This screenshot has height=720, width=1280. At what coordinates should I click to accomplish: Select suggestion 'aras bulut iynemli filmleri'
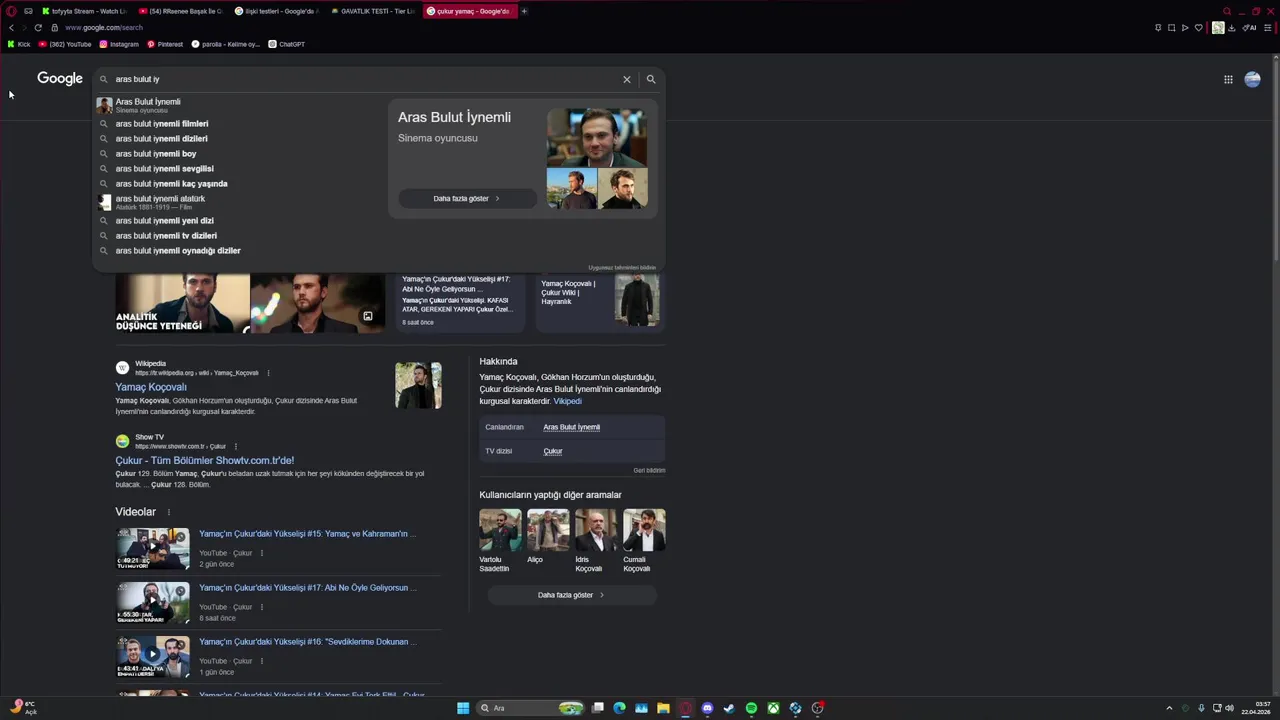click(x=162, y=124)
